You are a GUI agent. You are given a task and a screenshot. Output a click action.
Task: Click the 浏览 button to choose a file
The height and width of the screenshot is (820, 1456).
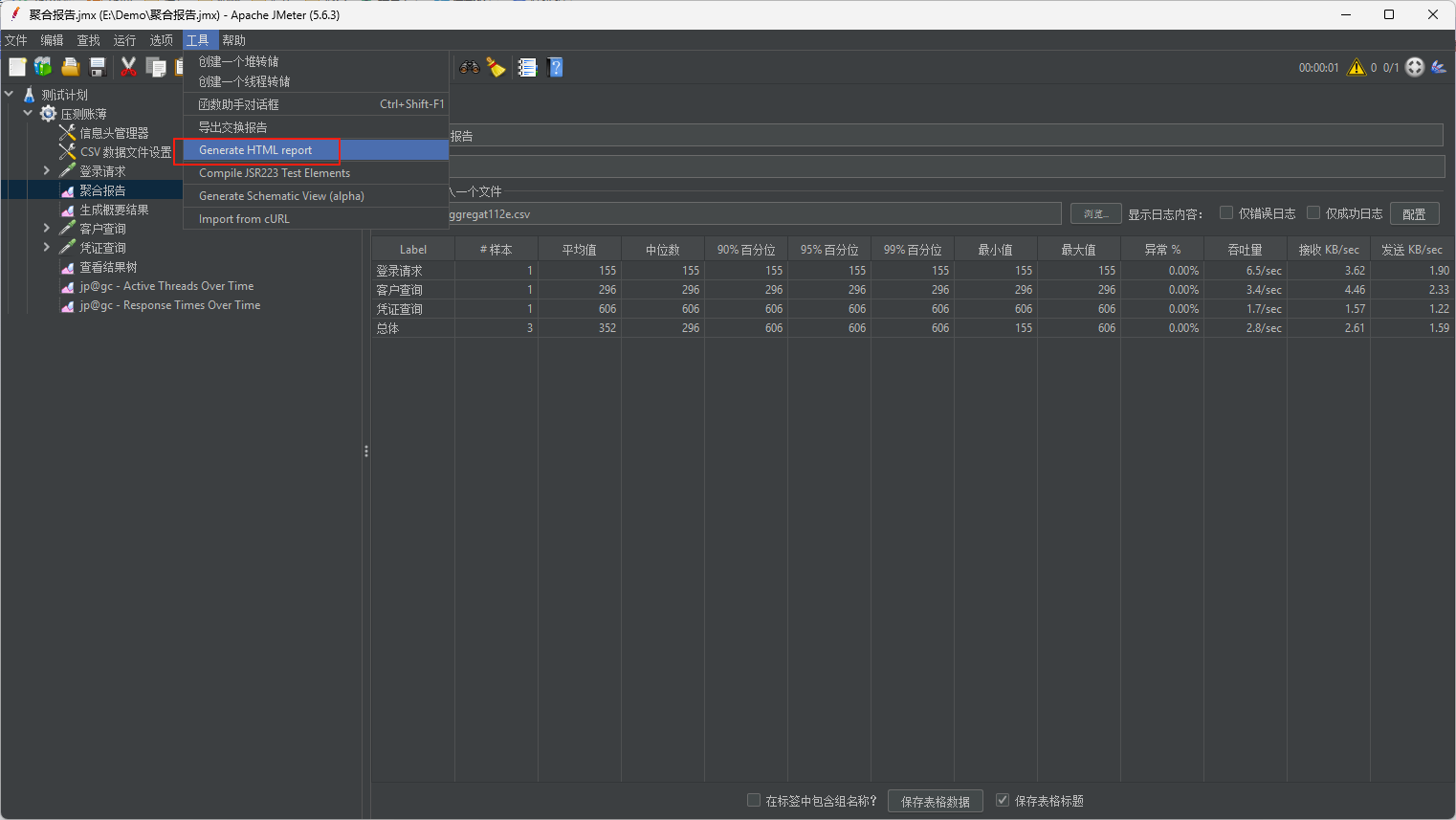[x=1095, y=213]
